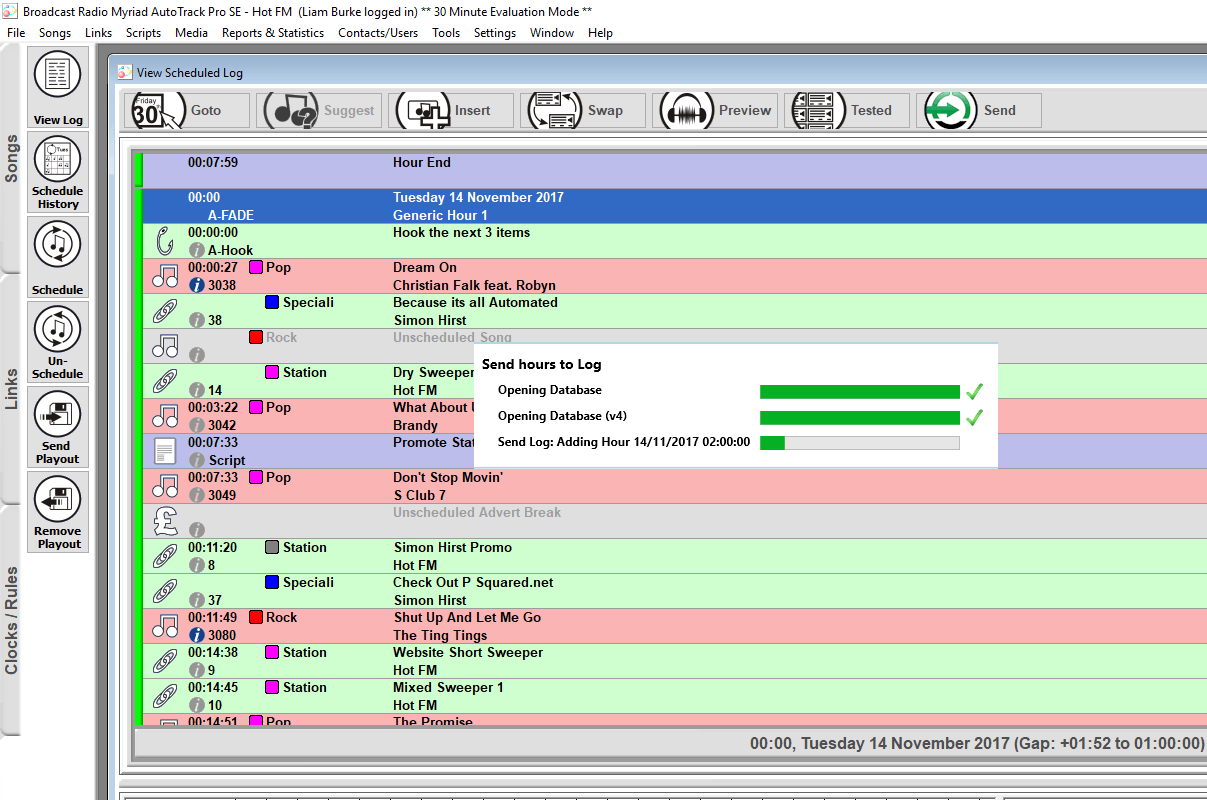Open the Tools menu
Viewport: 1207px width, 800px height.
click(x=446, y=32)
